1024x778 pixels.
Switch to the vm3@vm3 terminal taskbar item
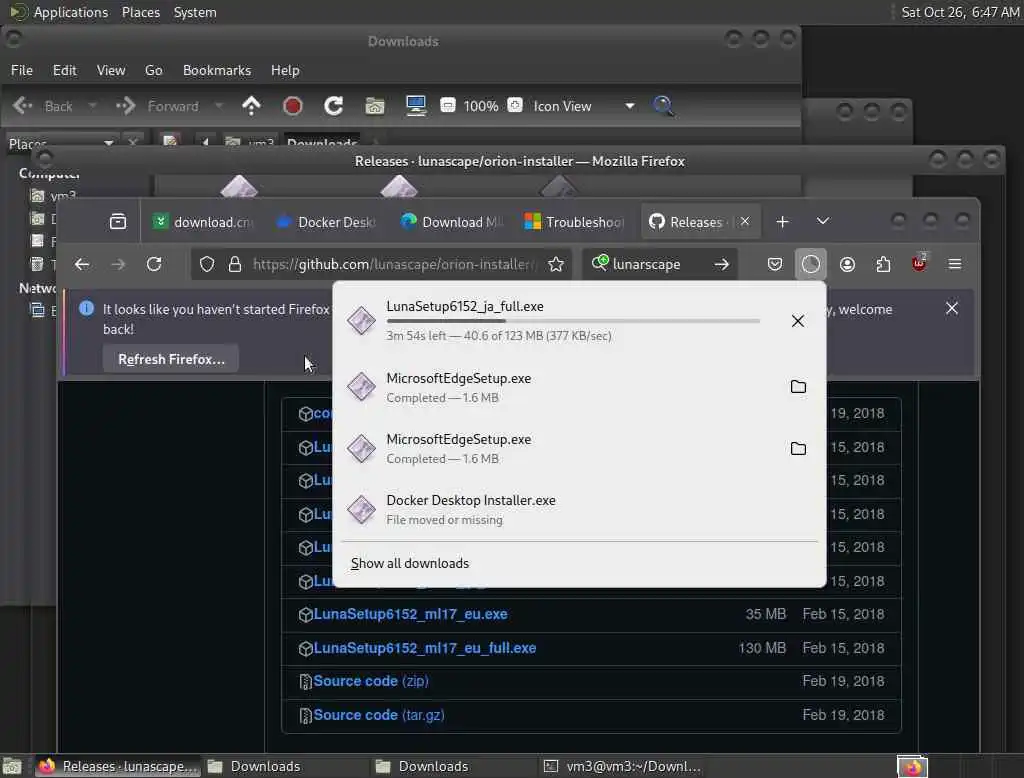click(622, 766)
